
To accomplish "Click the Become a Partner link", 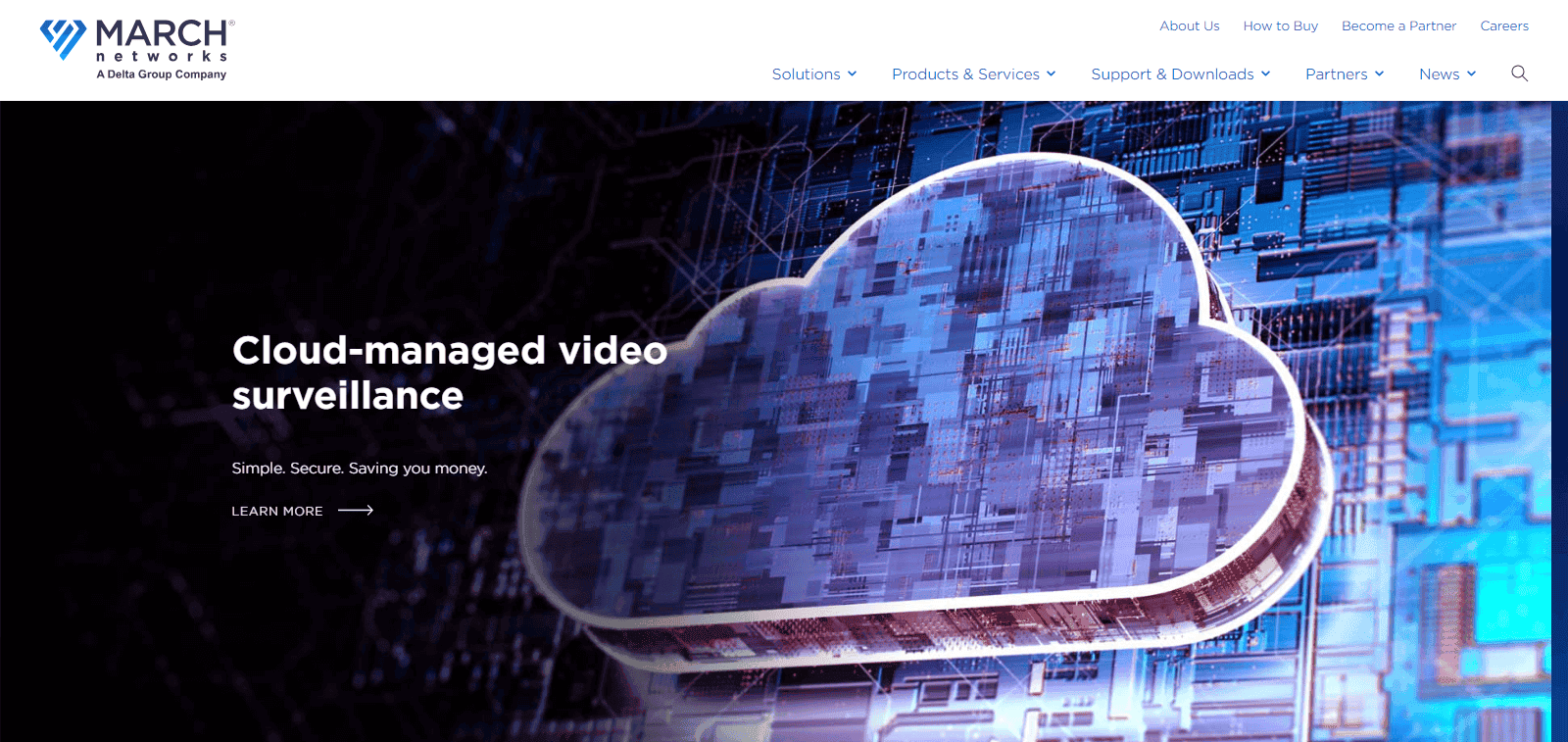I will 1398,26.
